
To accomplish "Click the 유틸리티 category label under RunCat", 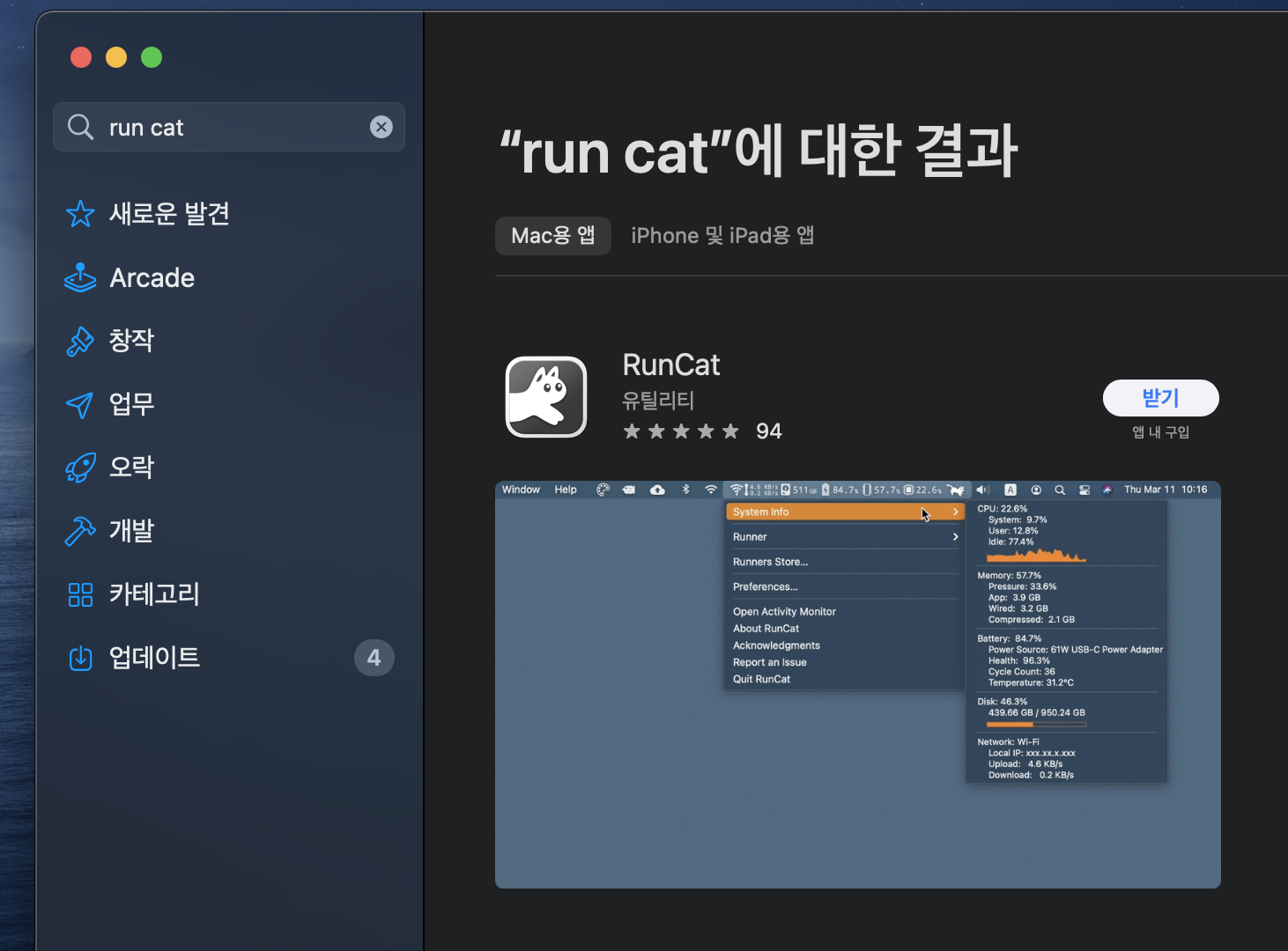I will pyautogui.click(x=658, y=401).
